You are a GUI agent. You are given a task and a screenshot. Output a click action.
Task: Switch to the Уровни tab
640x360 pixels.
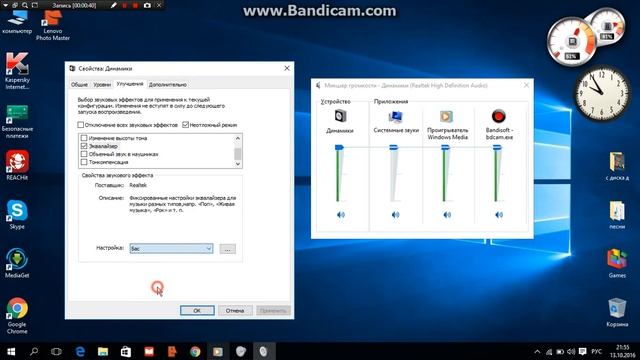[x=102, y=84]
